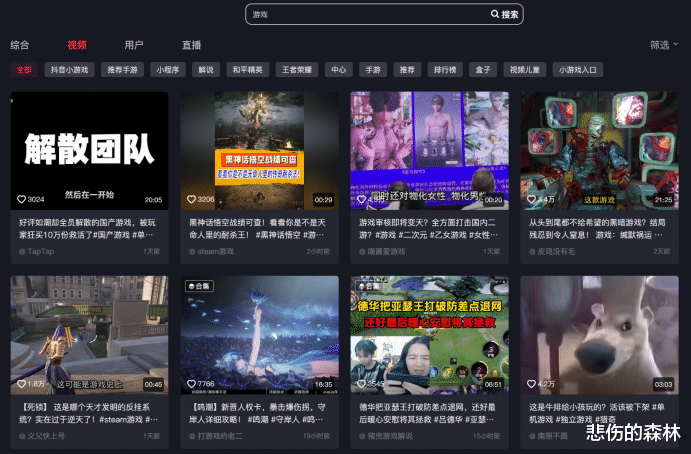
Task: Click the 搜索 button text
Action: point(510,15)
